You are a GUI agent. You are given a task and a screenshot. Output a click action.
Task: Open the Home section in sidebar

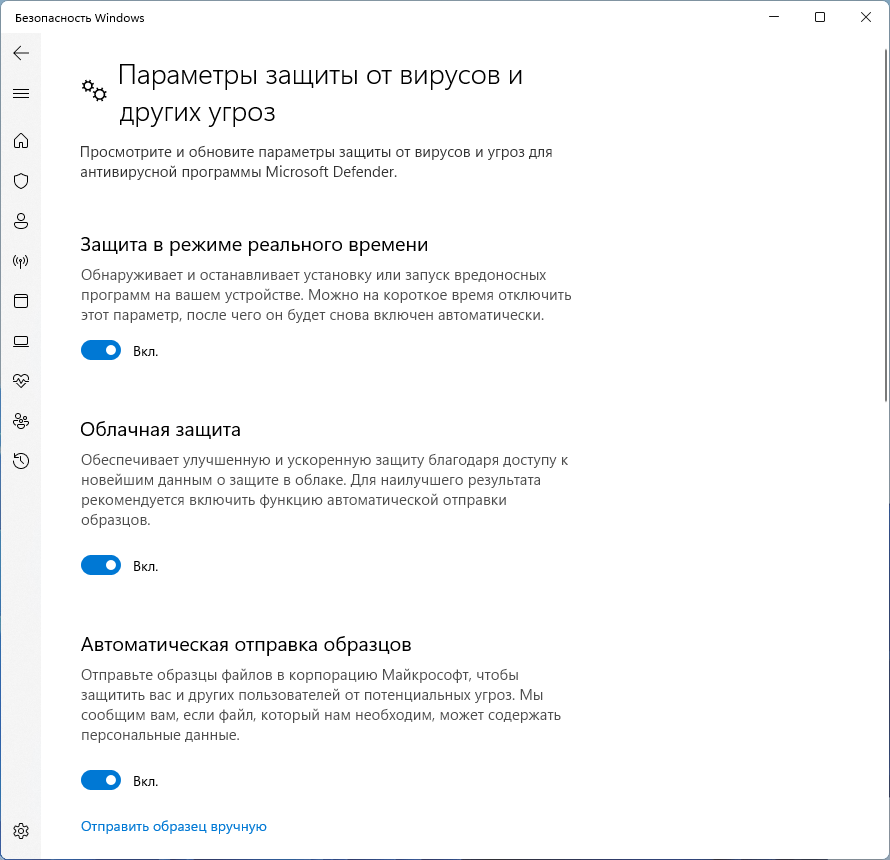pyautogui.click(x=21, y=141)
